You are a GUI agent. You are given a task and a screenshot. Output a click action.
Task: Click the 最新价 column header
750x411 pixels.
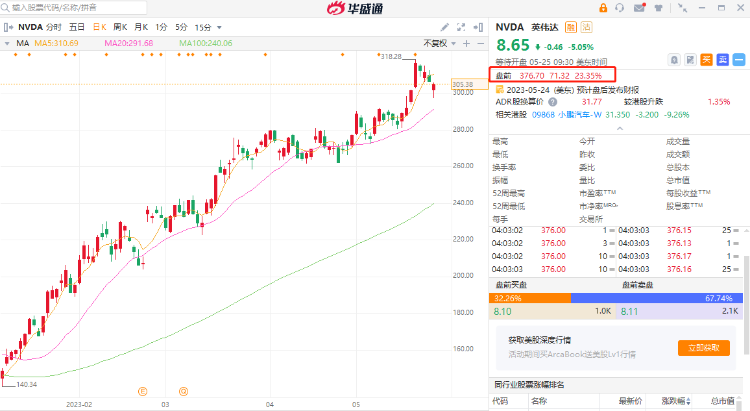pos(630,401)
